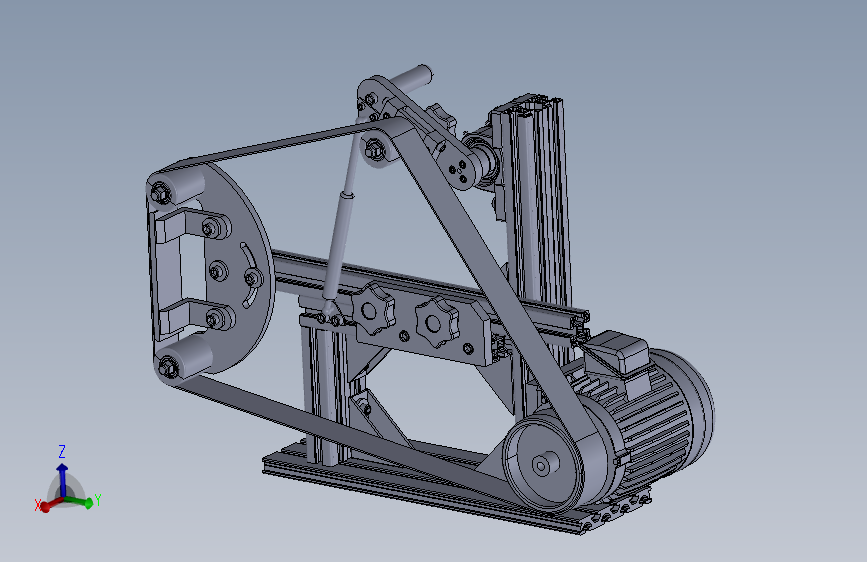867x562 pixels.
Task: Click the red X axis of the orientation triad
Action: 51,504
